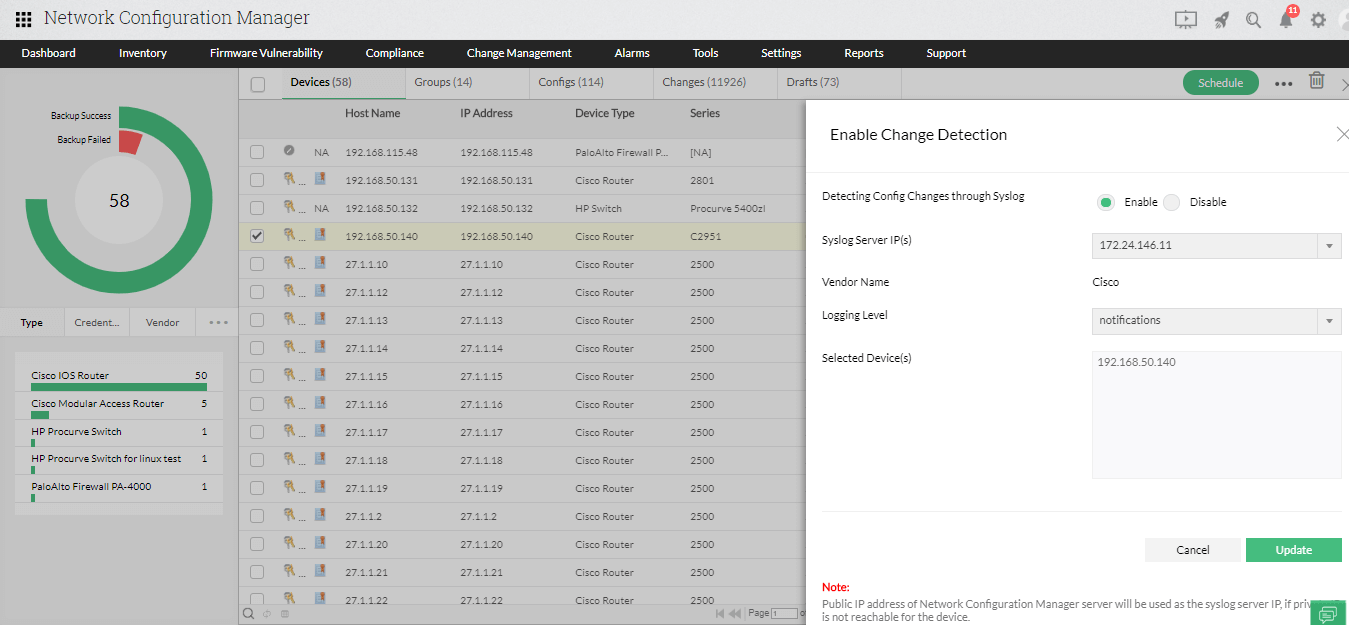The image size is (1349, 625).
Task: Open the settings gear in the header
Action: tap(1318, 19)
